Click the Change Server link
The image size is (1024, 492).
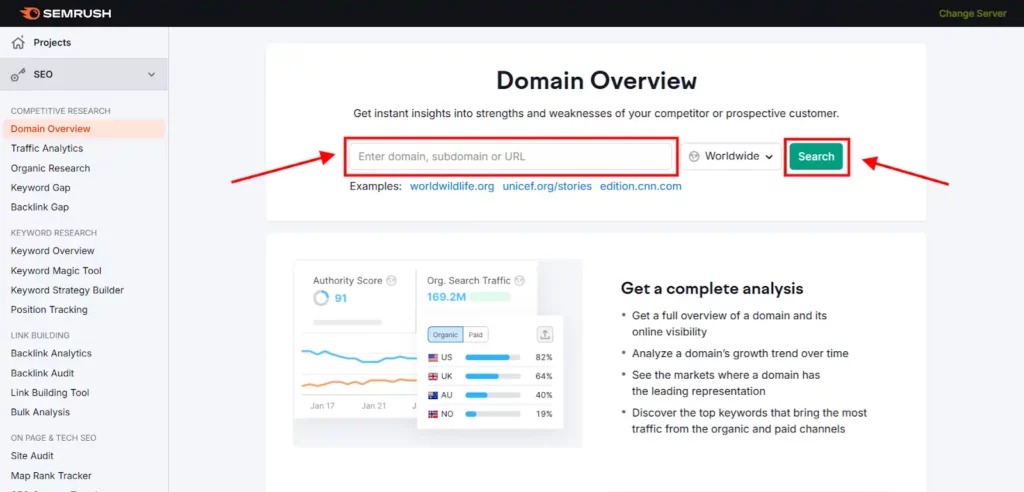tap(972, 14)
